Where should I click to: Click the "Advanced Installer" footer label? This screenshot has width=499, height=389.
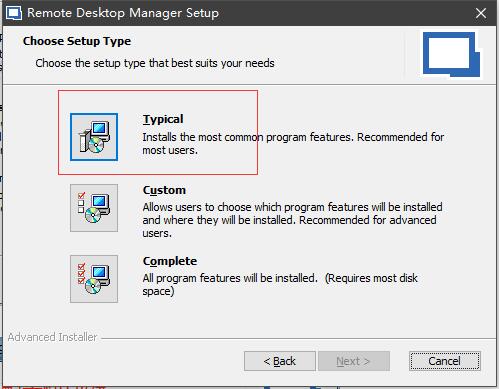(52, 337)
